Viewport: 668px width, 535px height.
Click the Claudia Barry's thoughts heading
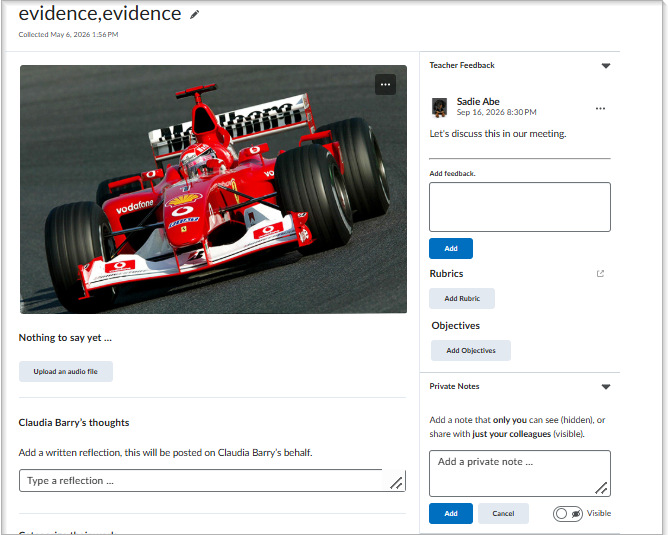click(74, 423)
